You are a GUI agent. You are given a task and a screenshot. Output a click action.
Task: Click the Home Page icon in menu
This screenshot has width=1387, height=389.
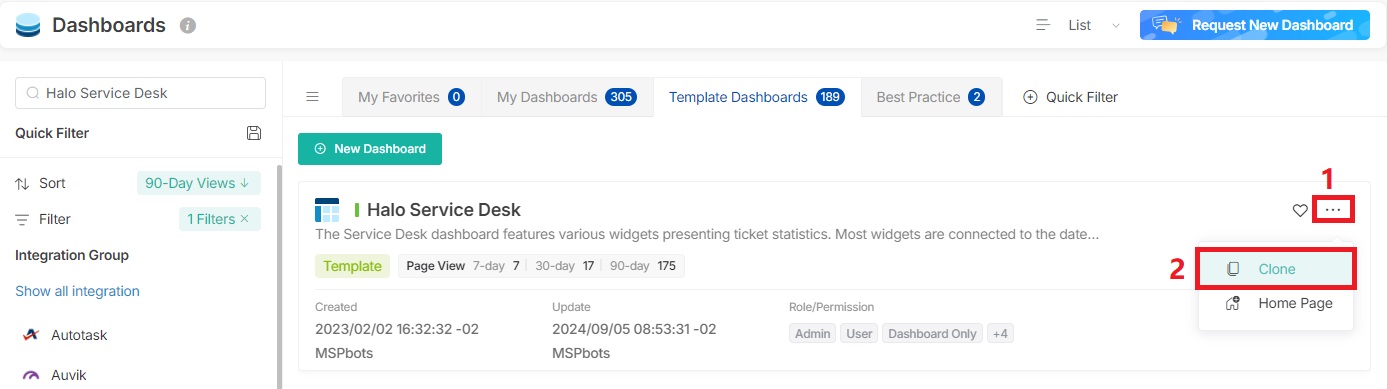tap(1234, 303)
